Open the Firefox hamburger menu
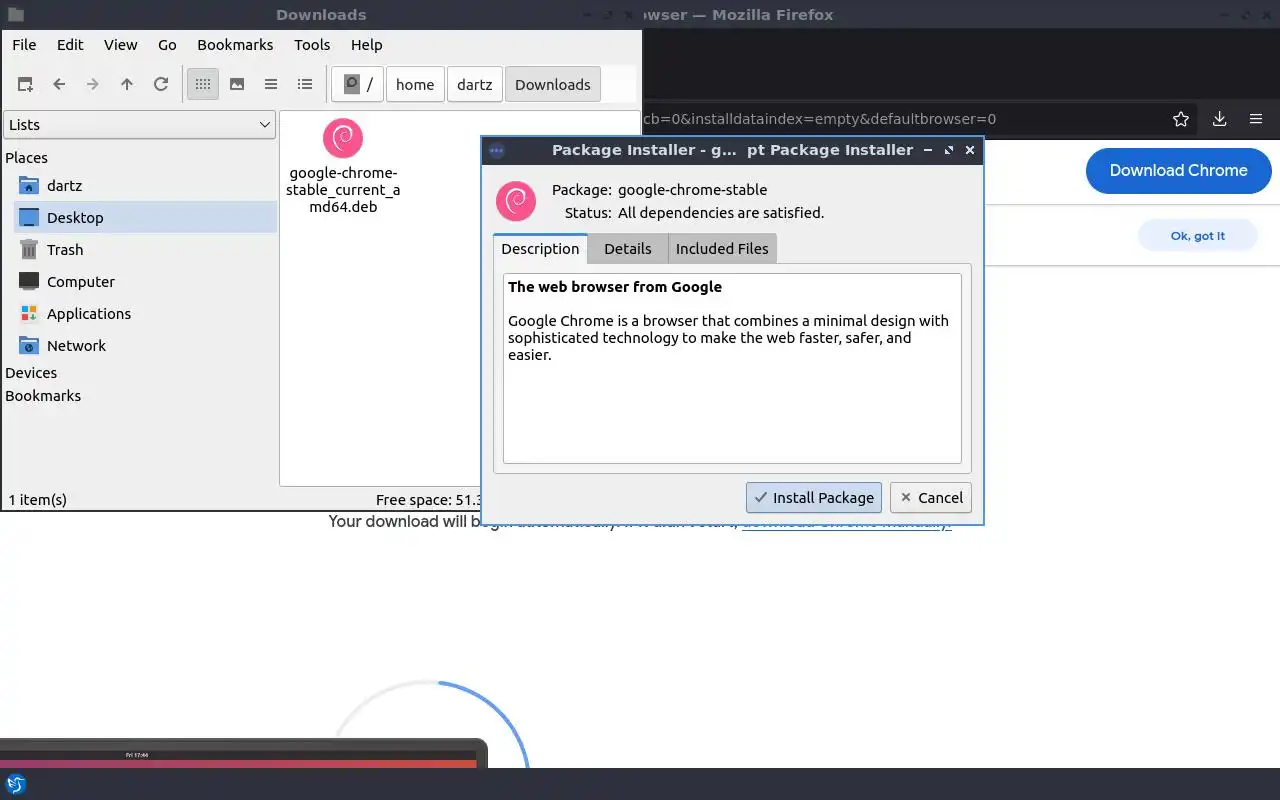 pyautogui.click(x=1256, y=119)
